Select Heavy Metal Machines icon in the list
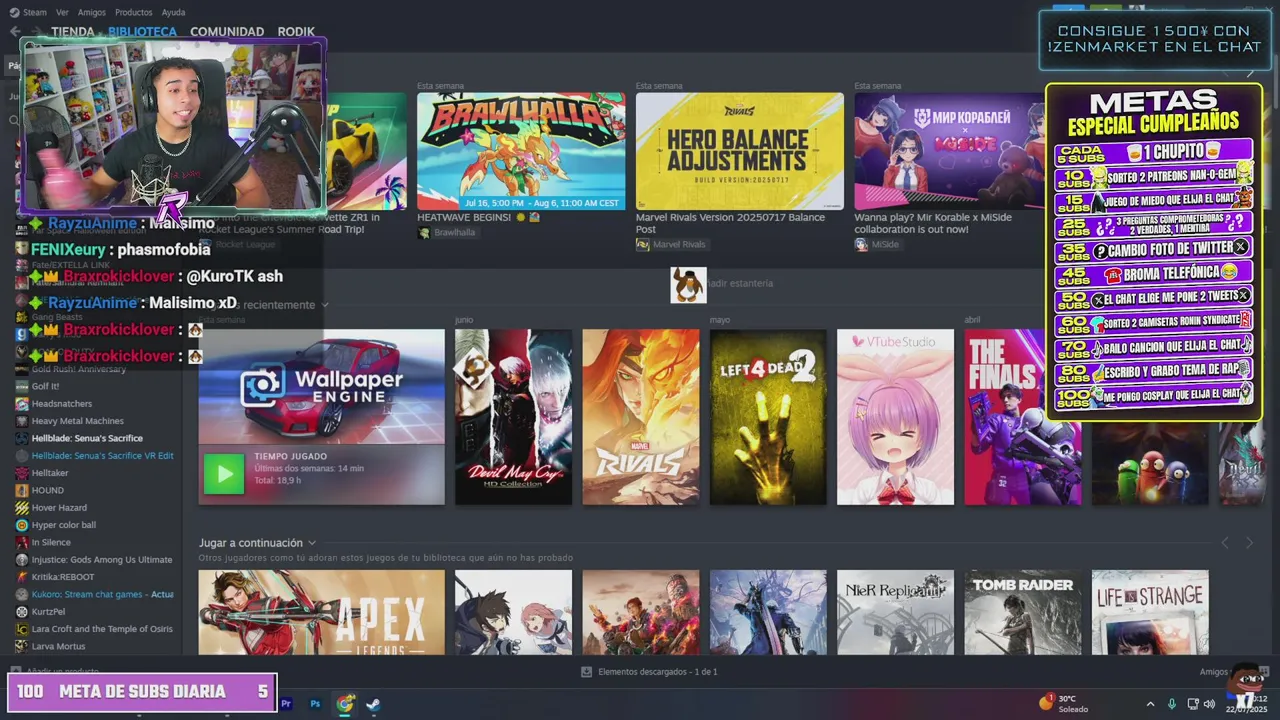The width and height of the screenshot is (1280, 720). pos(22,421)
